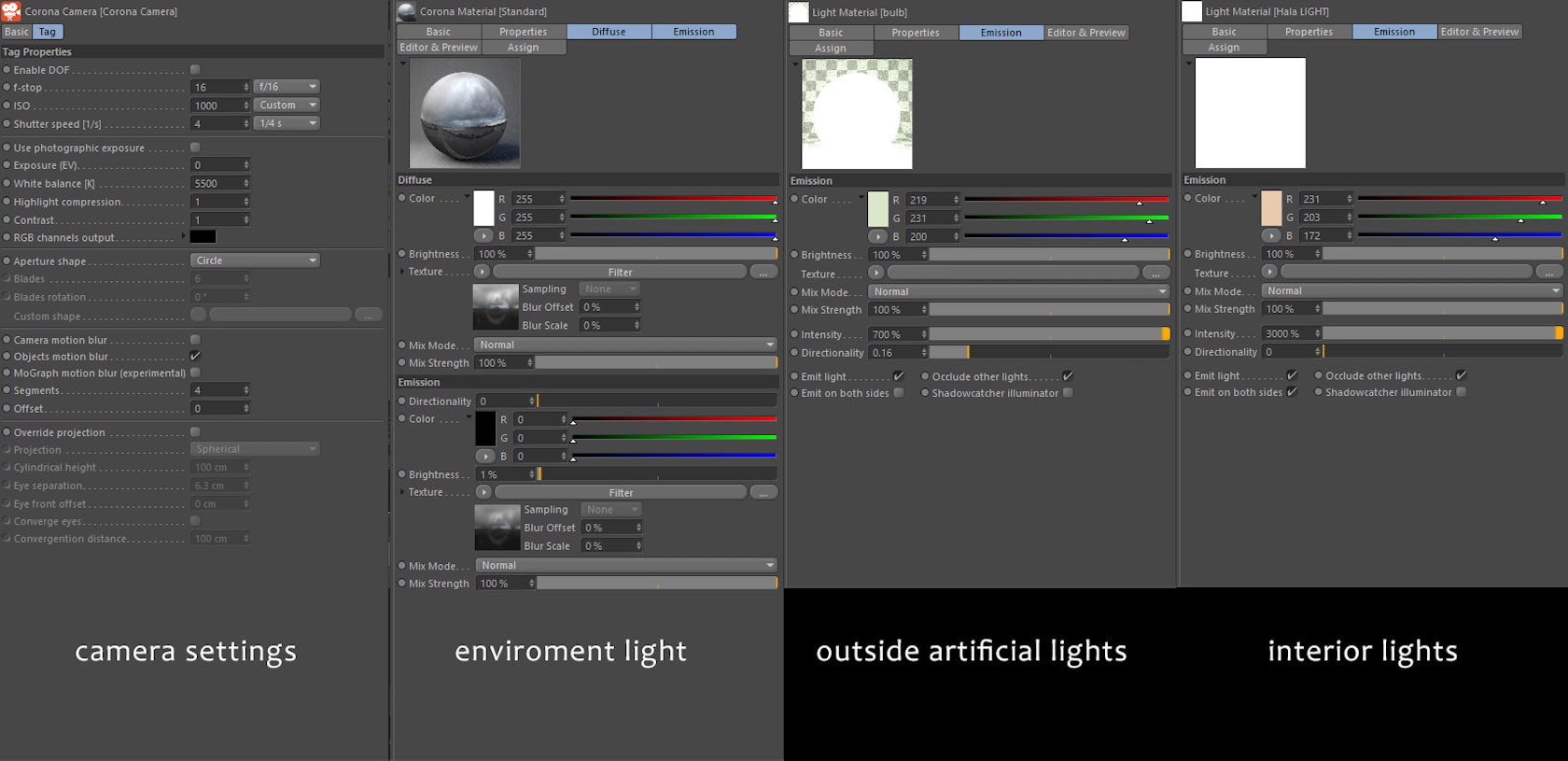
Task: Open Properties tab in bulb Light Material
Action: [916, 33]
